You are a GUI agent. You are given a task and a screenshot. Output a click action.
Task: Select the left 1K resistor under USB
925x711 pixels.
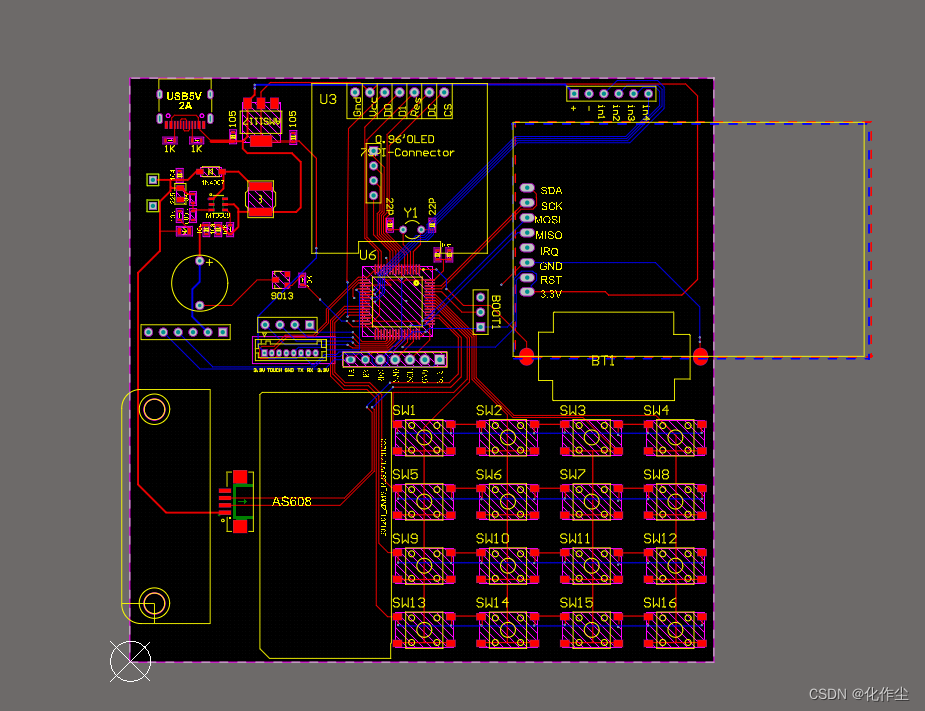pos(170,140)
